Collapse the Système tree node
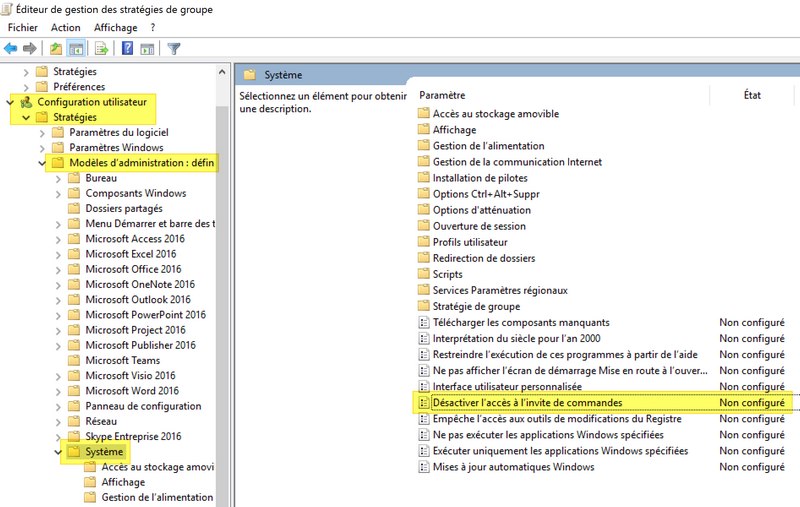The width and height of the screenshot is (800, 507). click(x=58, y=452)
